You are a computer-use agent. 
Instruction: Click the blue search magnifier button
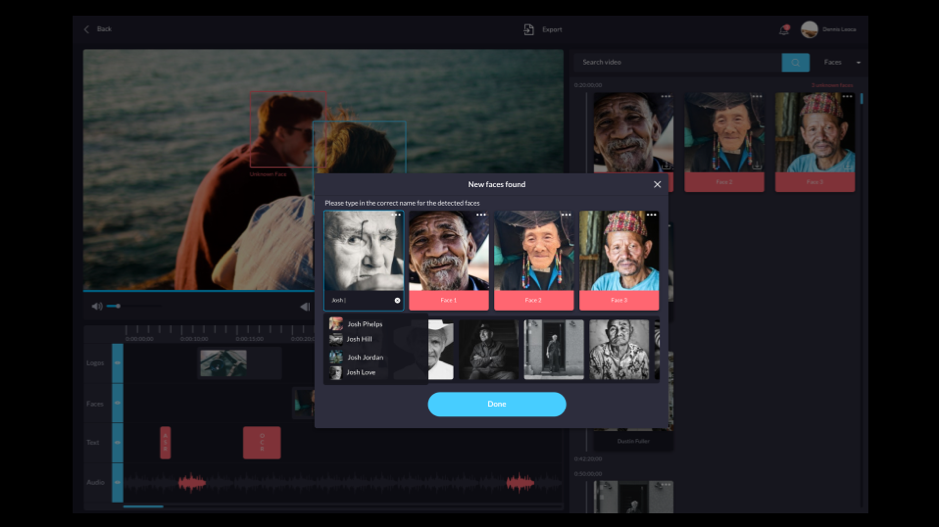(795, 62)
